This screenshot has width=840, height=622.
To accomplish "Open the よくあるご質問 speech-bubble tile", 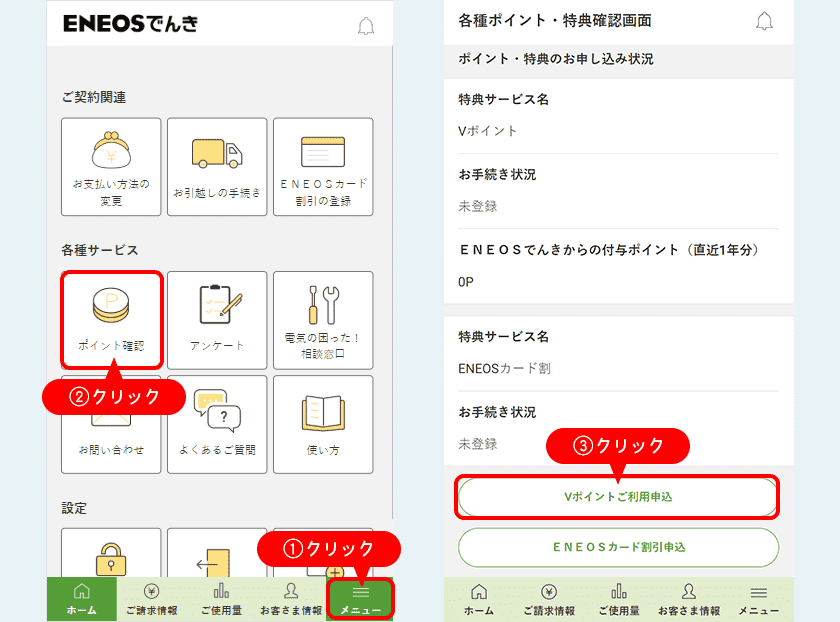I will [x=217, y=424].
